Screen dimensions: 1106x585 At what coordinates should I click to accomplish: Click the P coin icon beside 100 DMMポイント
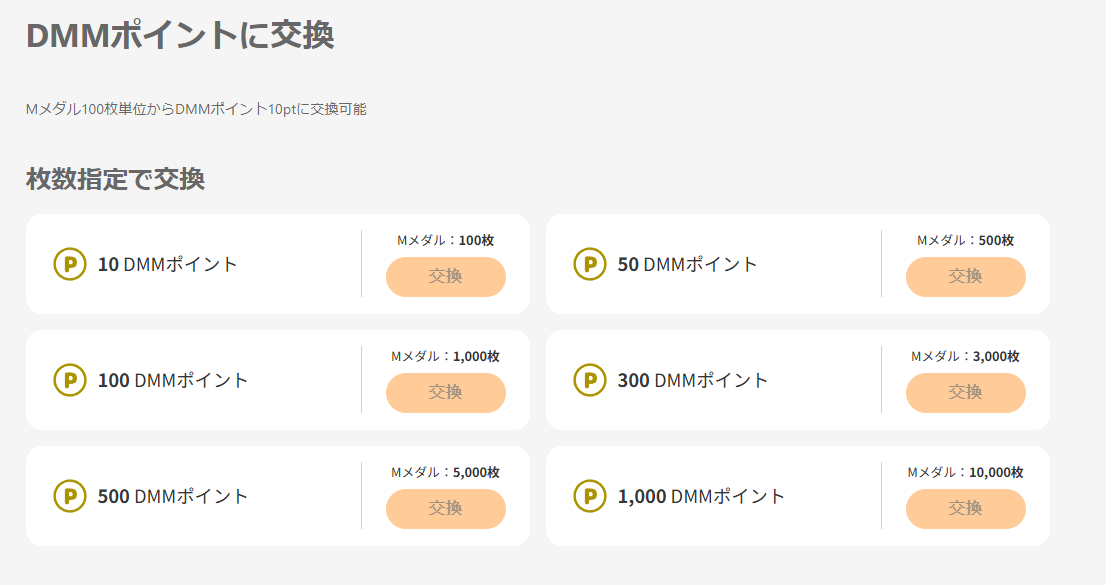click(69, 380)
